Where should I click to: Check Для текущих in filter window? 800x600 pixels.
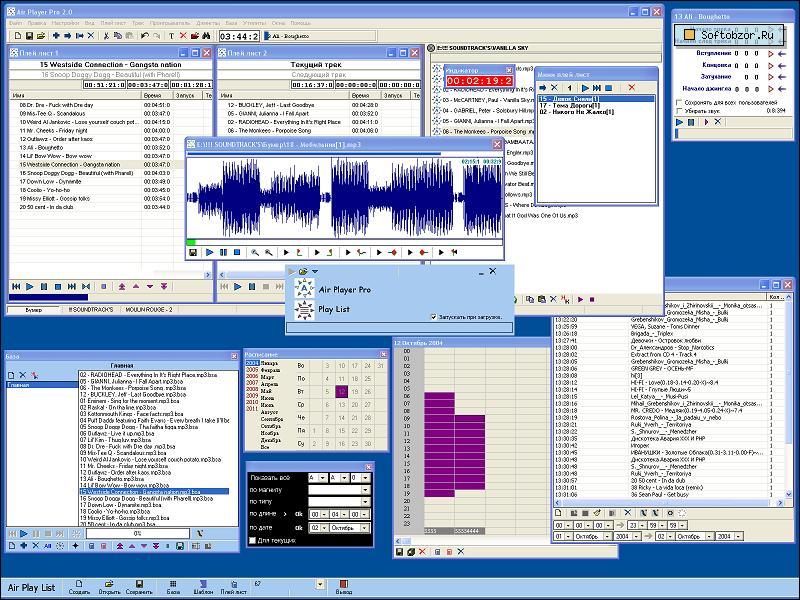(x=253, y=540)
